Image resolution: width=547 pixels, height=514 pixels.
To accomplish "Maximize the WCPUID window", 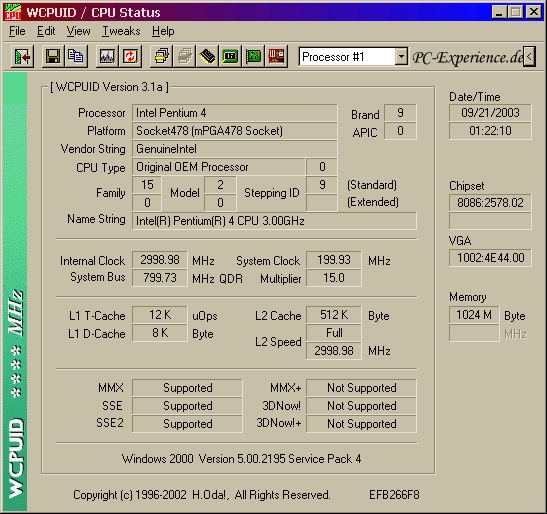I will click(x=515, y=12).
